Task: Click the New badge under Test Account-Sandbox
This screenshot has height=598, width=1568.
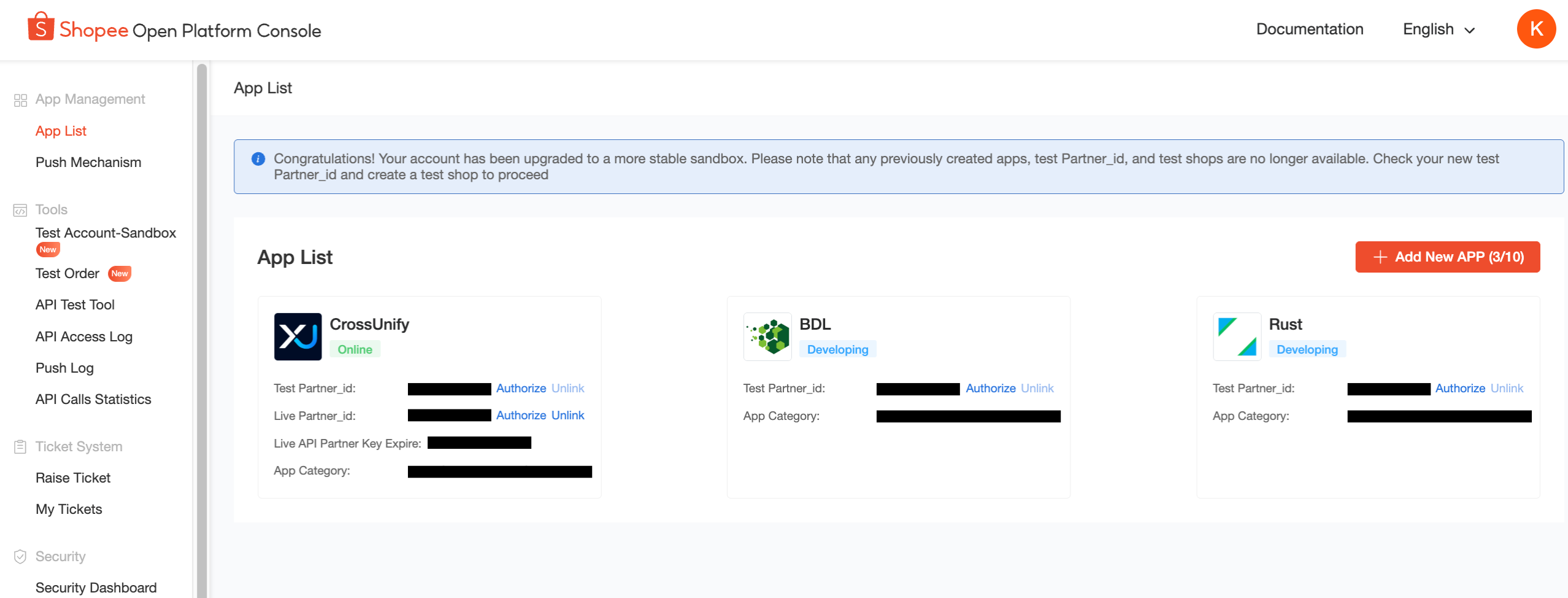Action: [48, 250]
